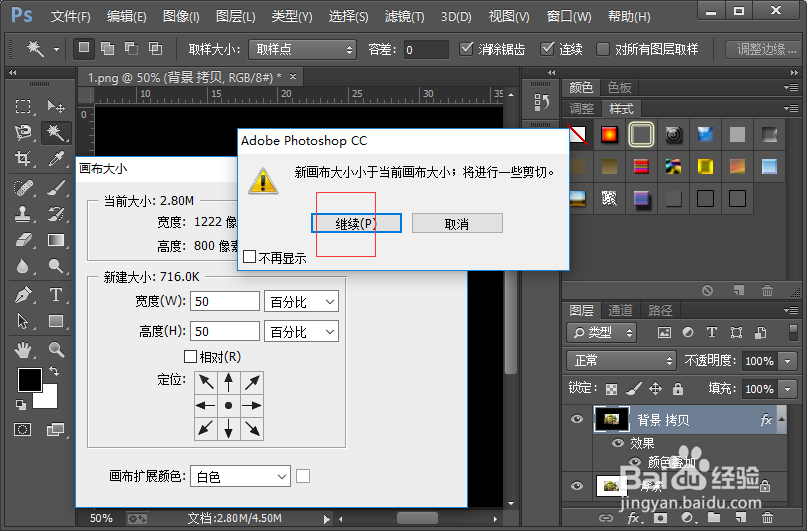Select the Brush tool
807x531 pixels.
tap(56, 187)
